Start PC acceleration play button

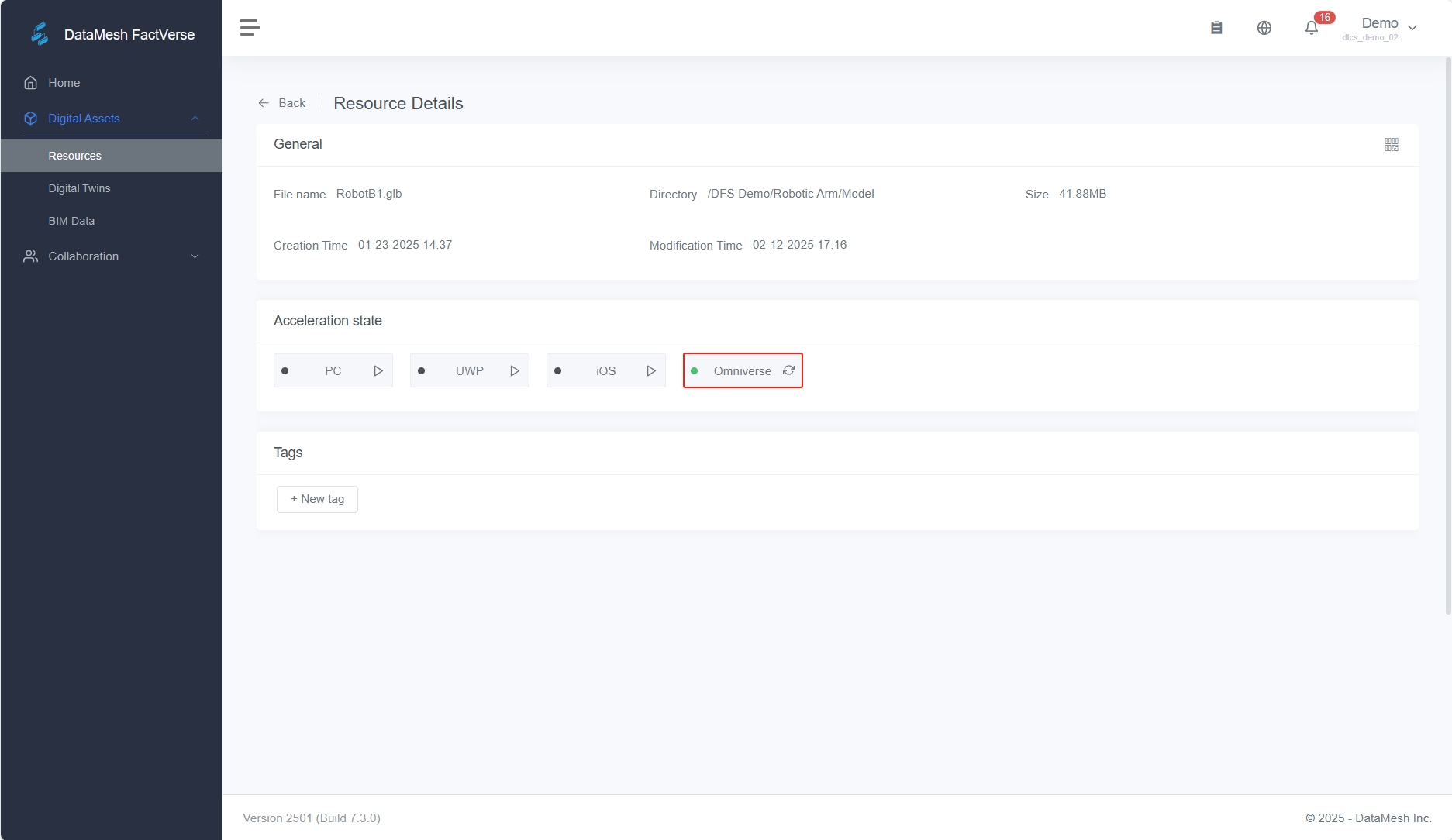[x=378, y=371]
